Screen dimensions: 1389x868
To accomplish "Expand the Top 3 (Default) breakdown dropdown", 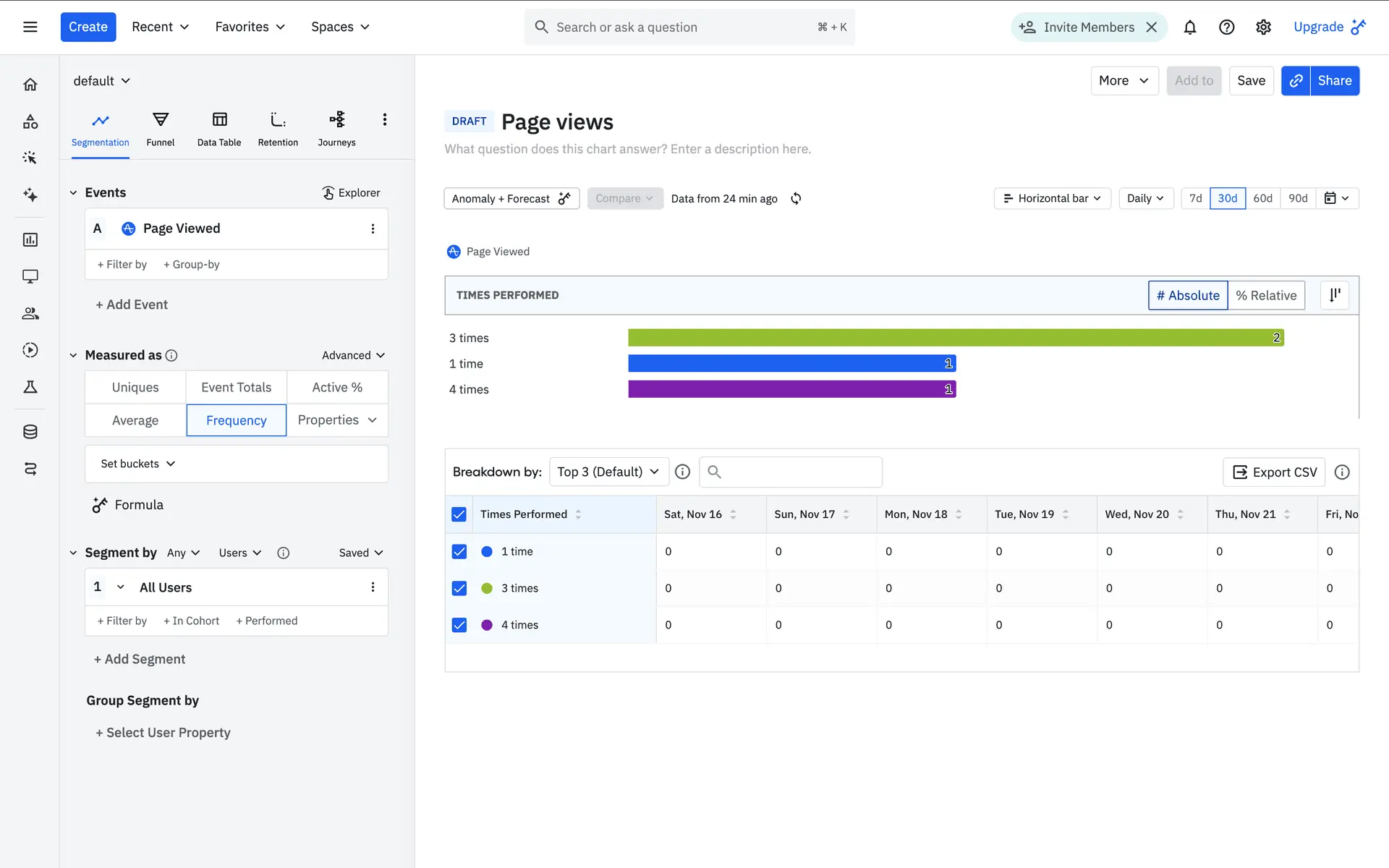I will (x=608, y=472).
